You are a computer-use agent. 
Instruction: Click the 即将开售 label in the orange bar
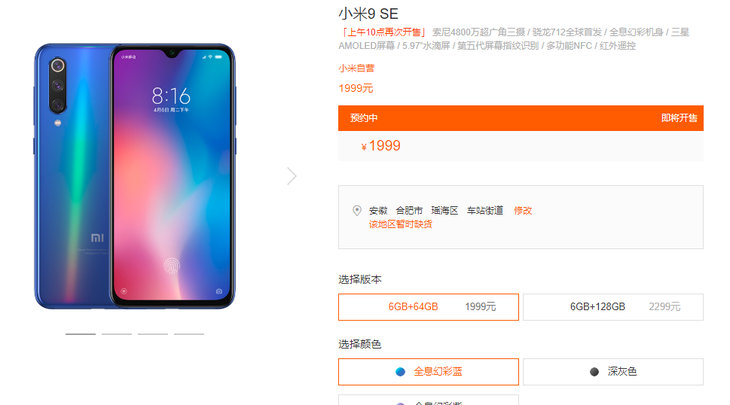(x=679, y=118)
